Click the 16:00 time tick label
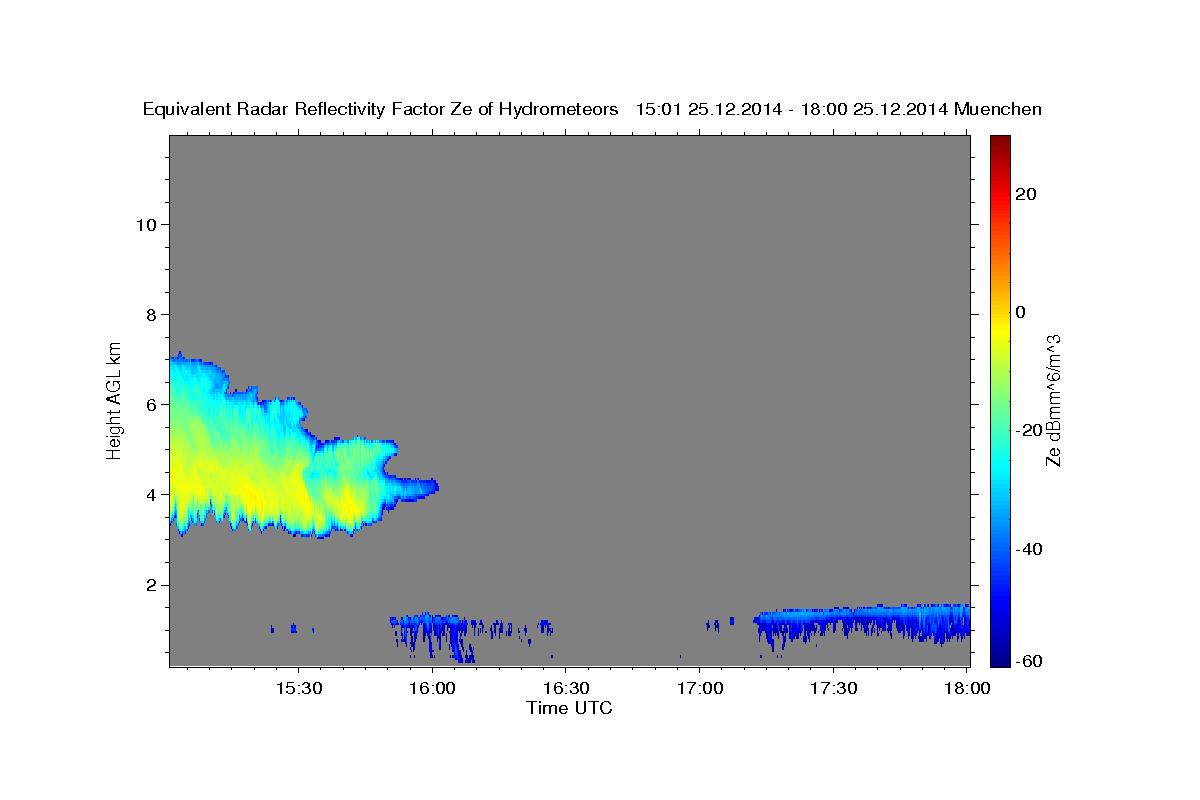 tap(431, 688)
